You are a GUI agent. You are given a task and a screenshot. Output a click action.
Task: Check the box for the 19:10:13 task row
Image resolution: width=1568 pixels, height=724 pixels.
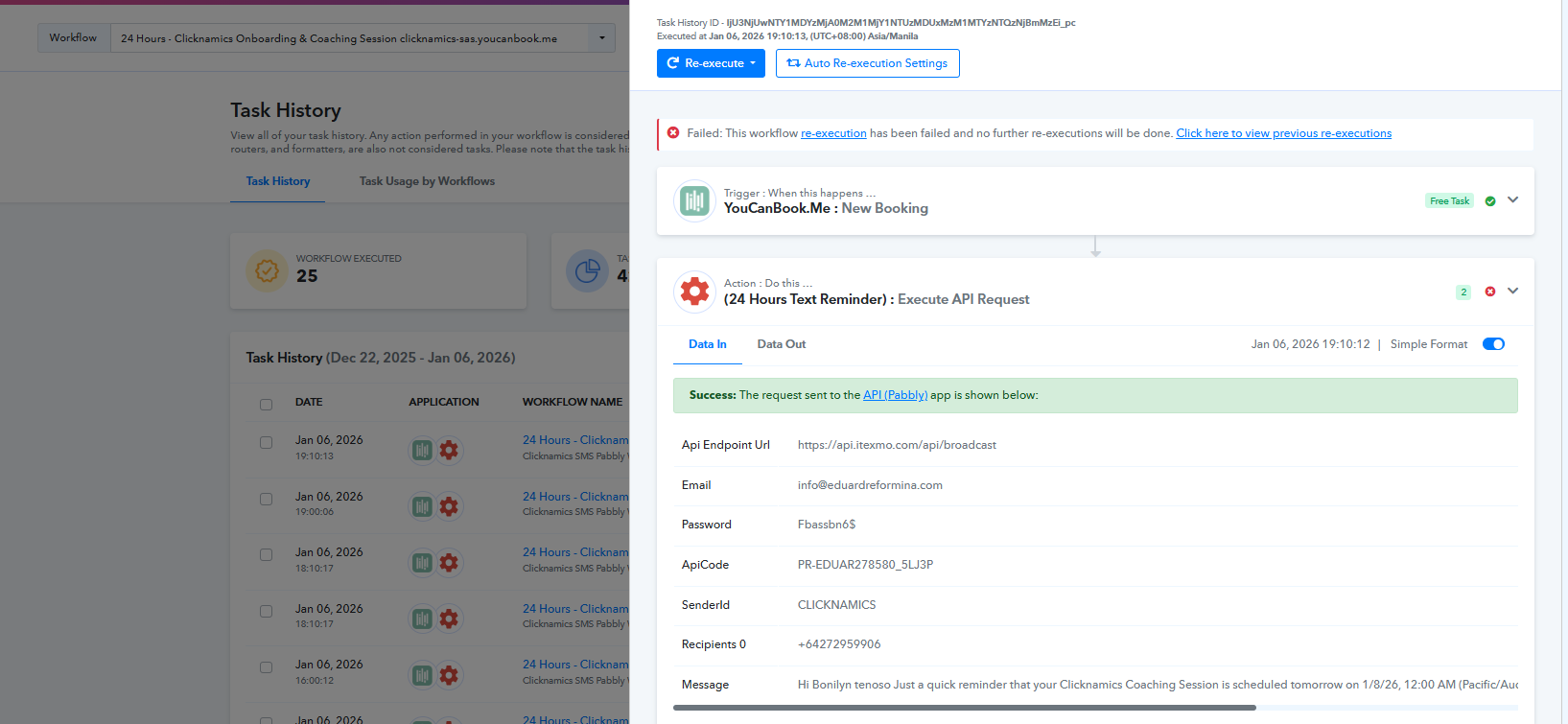[x=266, y=443]
